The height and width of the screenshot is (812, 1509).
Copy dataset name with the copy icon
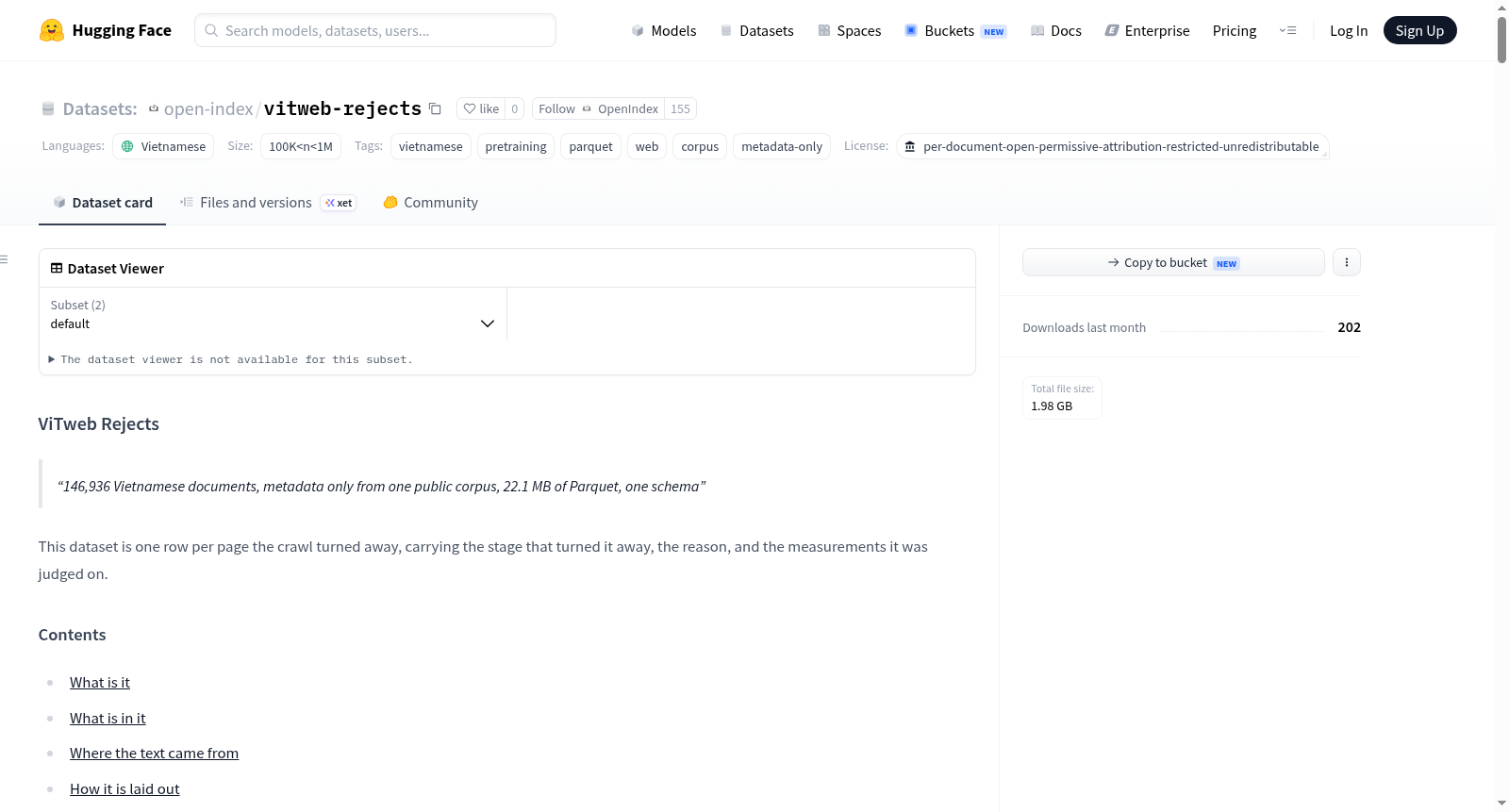tap(435, 108)
